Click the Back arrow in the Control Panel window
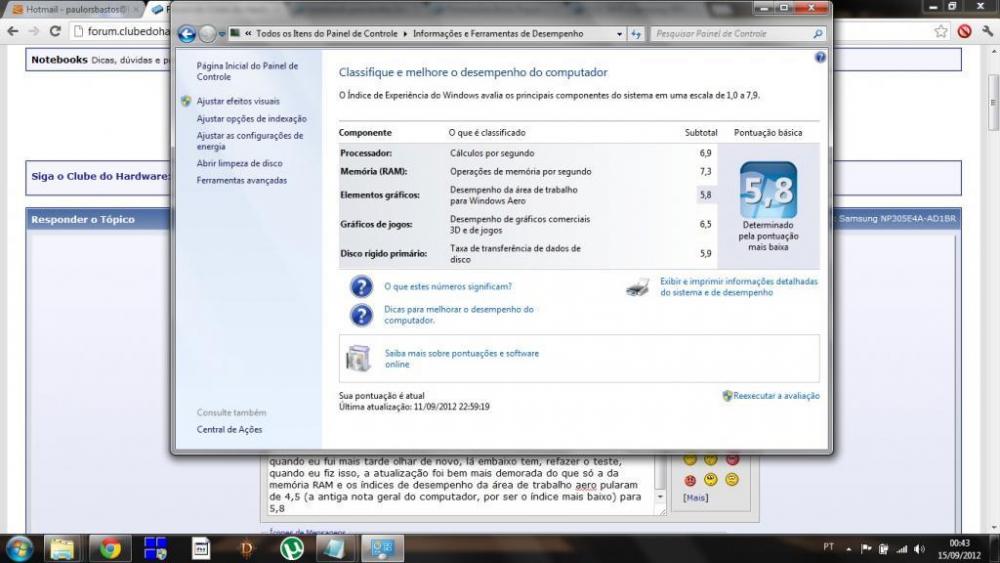Screen dimensions: 1000x563 tap(186, 34)
